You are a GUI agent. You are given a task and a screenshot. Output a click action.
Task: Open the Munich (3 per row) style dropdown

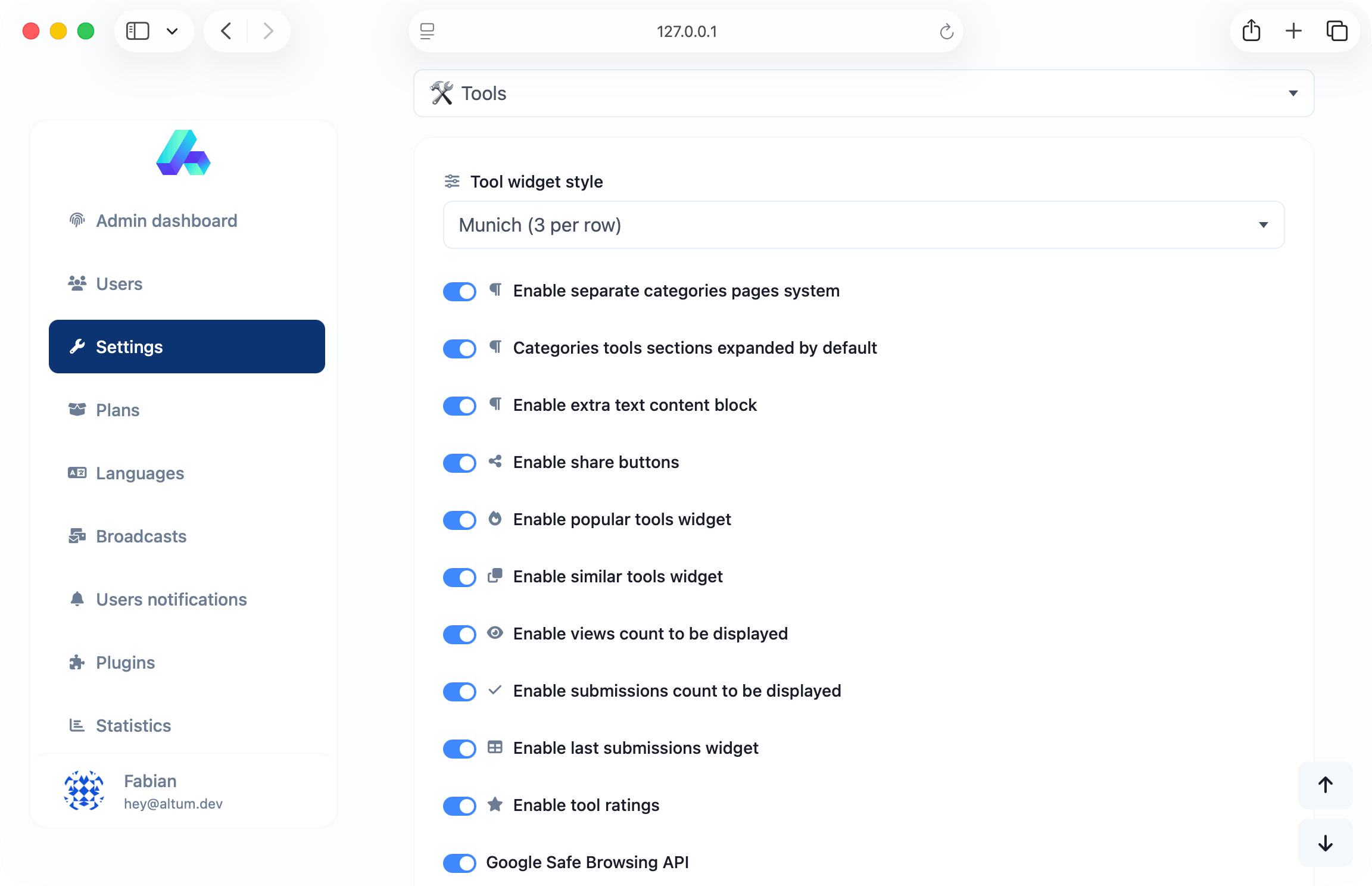pos(863,225)
